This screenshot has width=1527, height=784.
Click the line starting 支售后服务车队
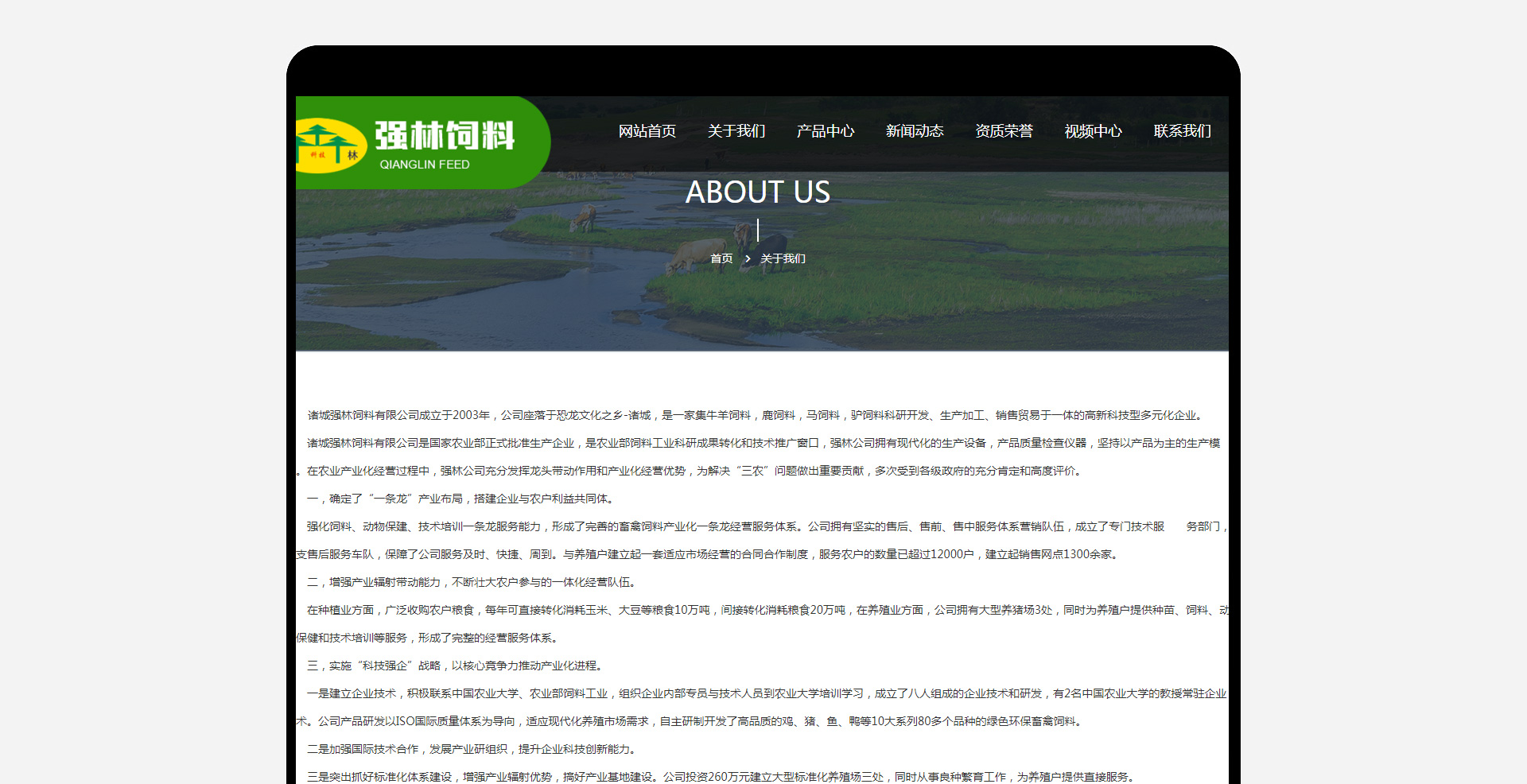[x=709, y=554]
